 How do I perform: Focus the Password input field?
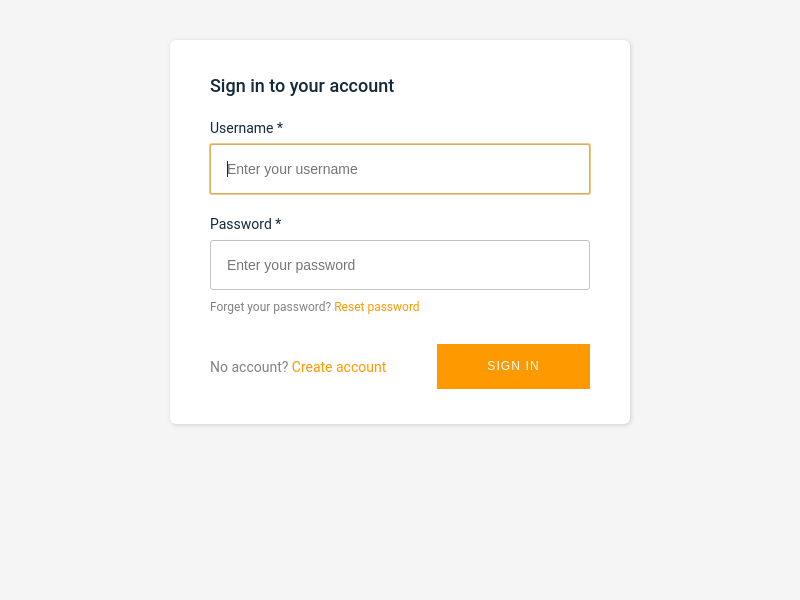click(x=400, y=265)
